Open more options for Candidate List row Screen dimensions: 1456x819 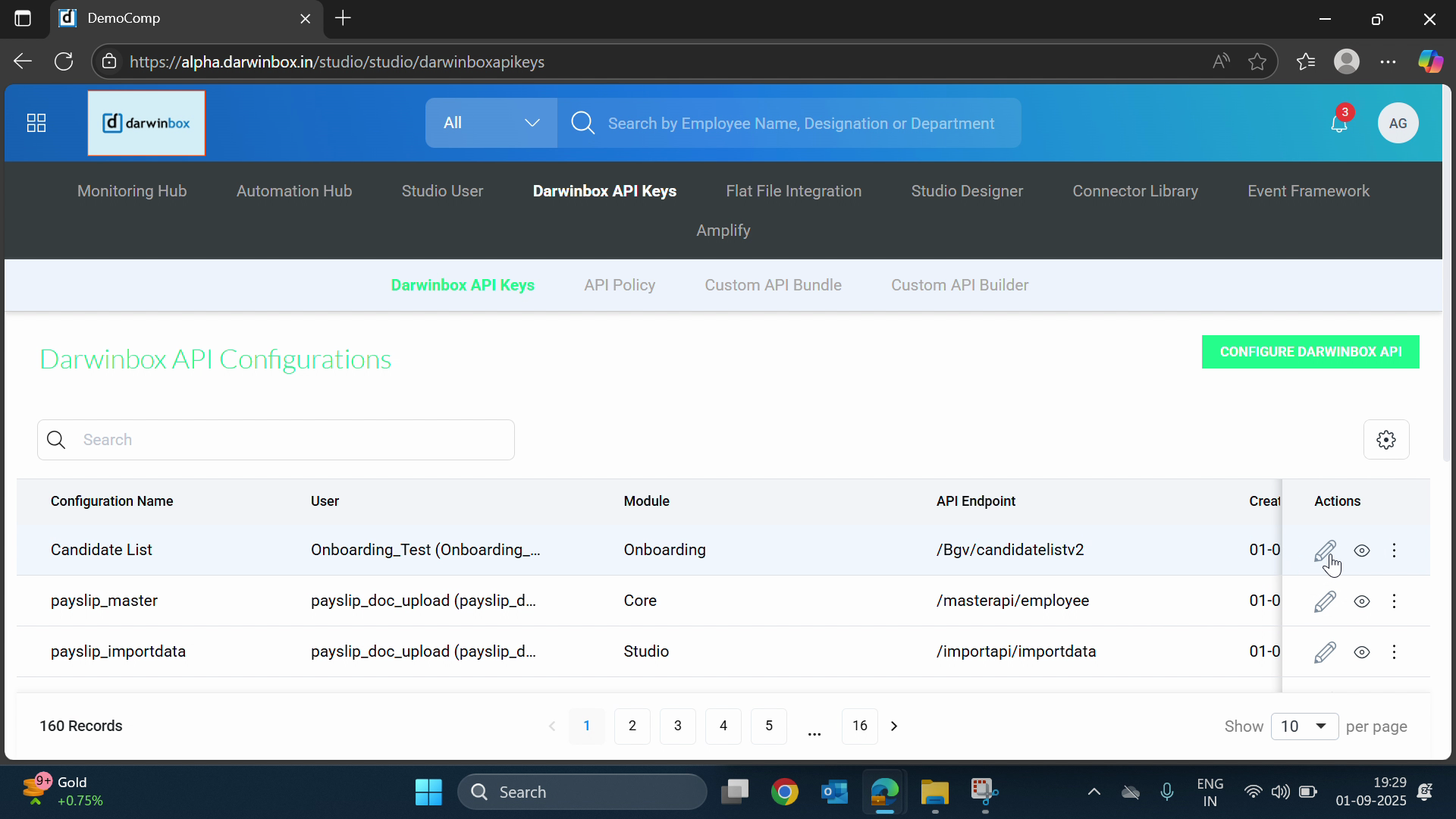point(1394,551)
